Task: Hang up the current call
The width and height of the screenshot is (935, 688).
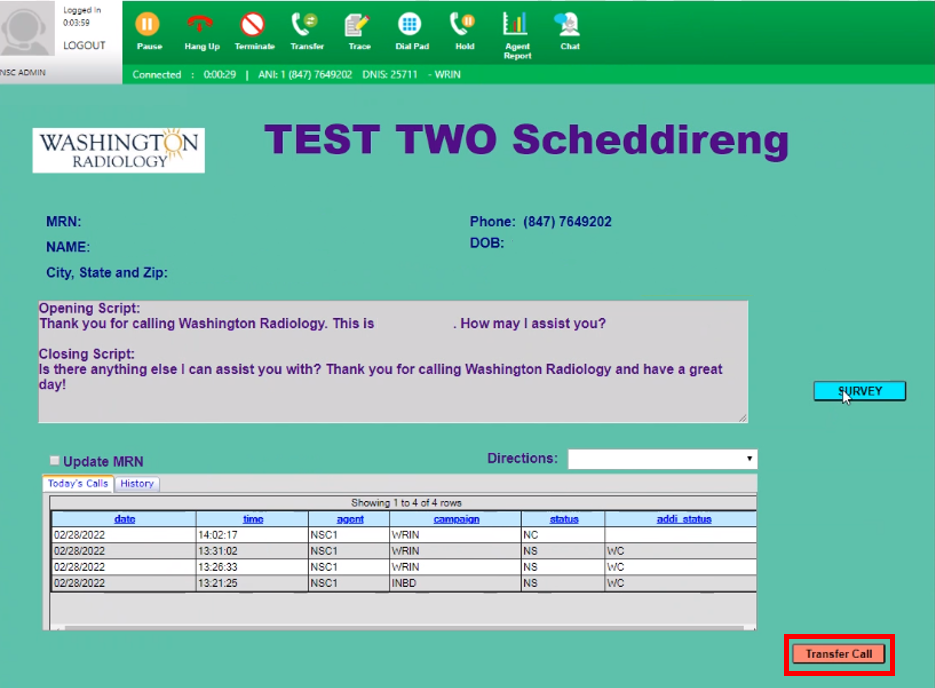Action: coord(201,31)
